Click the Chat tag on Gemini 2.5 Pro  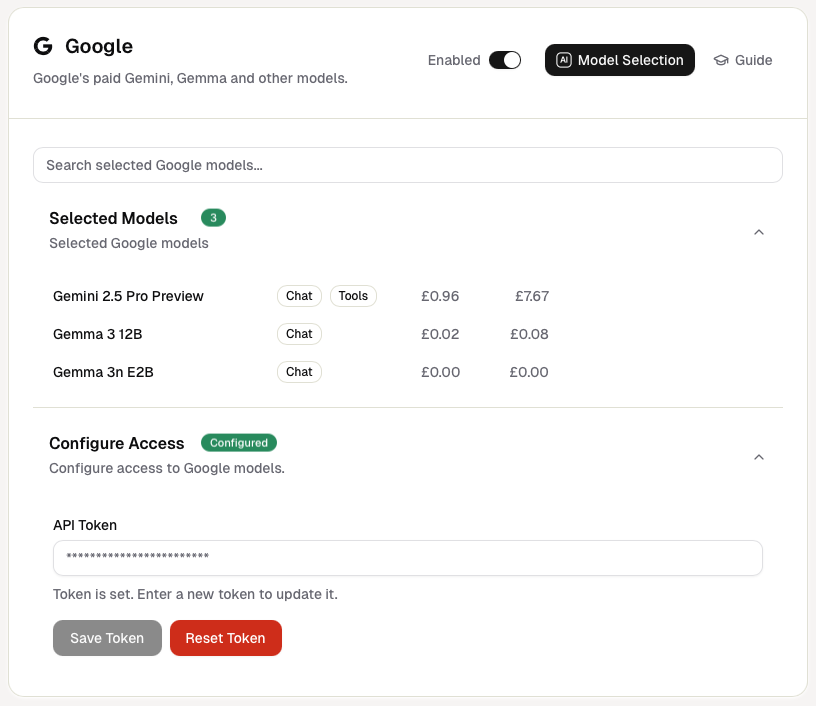[299, 296]
